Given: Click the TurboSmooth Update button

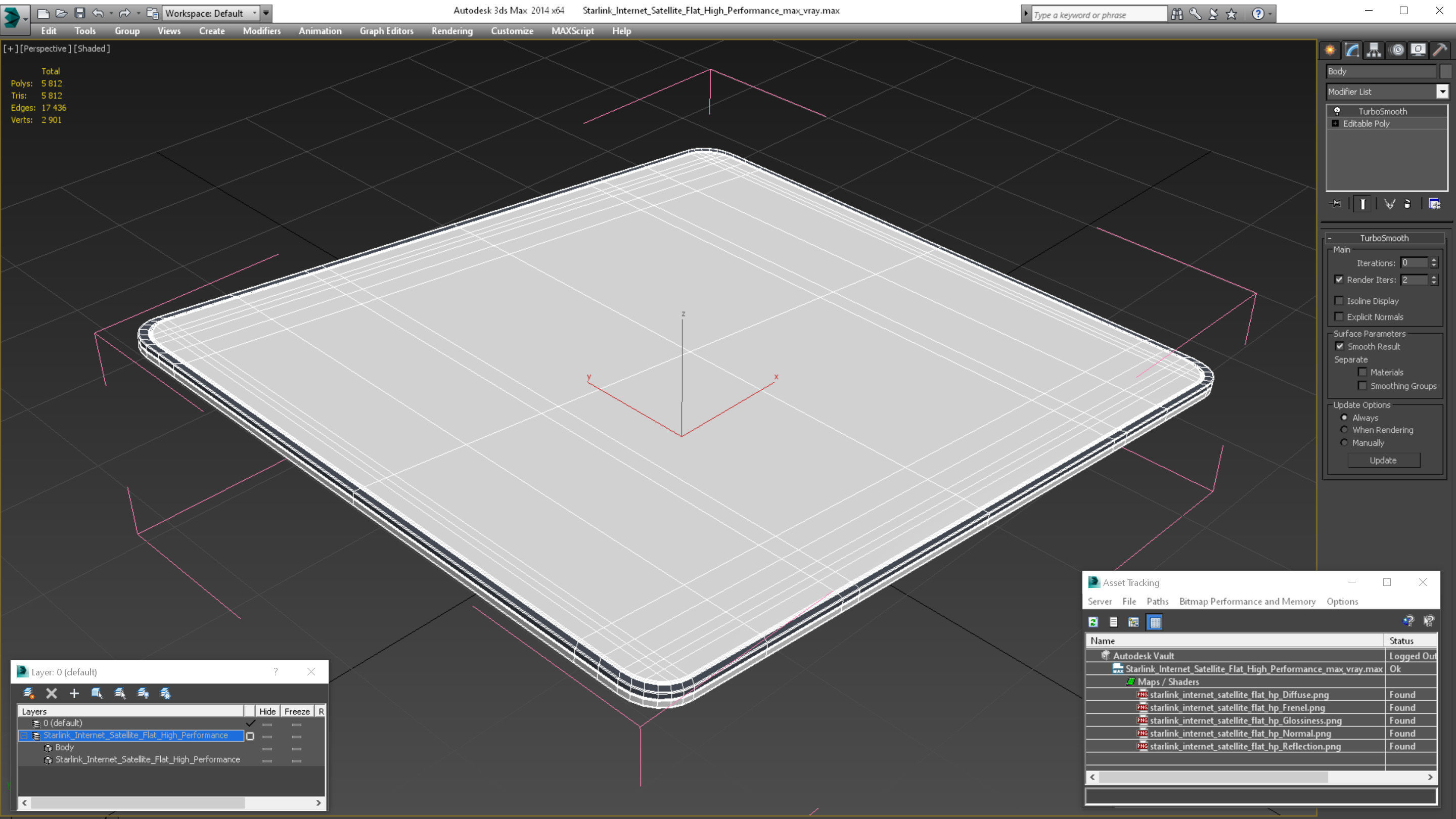Looking at the screenshot, I should [x=1383, y=460].
